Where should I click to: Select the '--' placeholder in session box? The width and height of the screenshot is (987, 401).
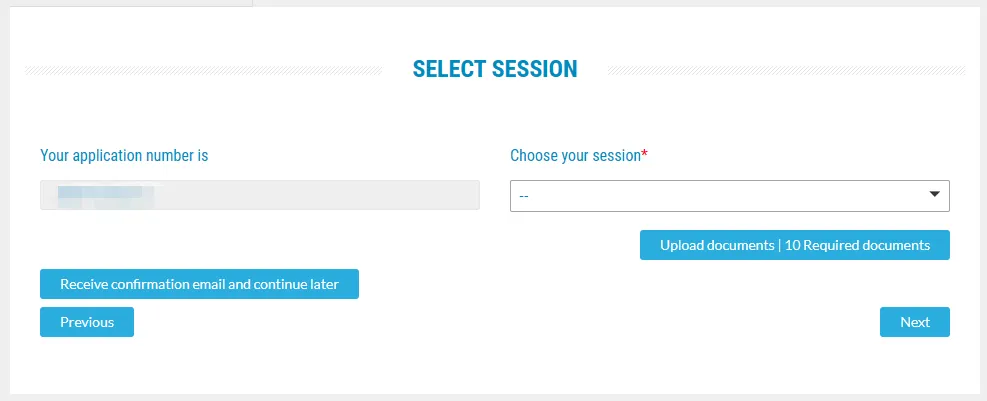point(524,196)
